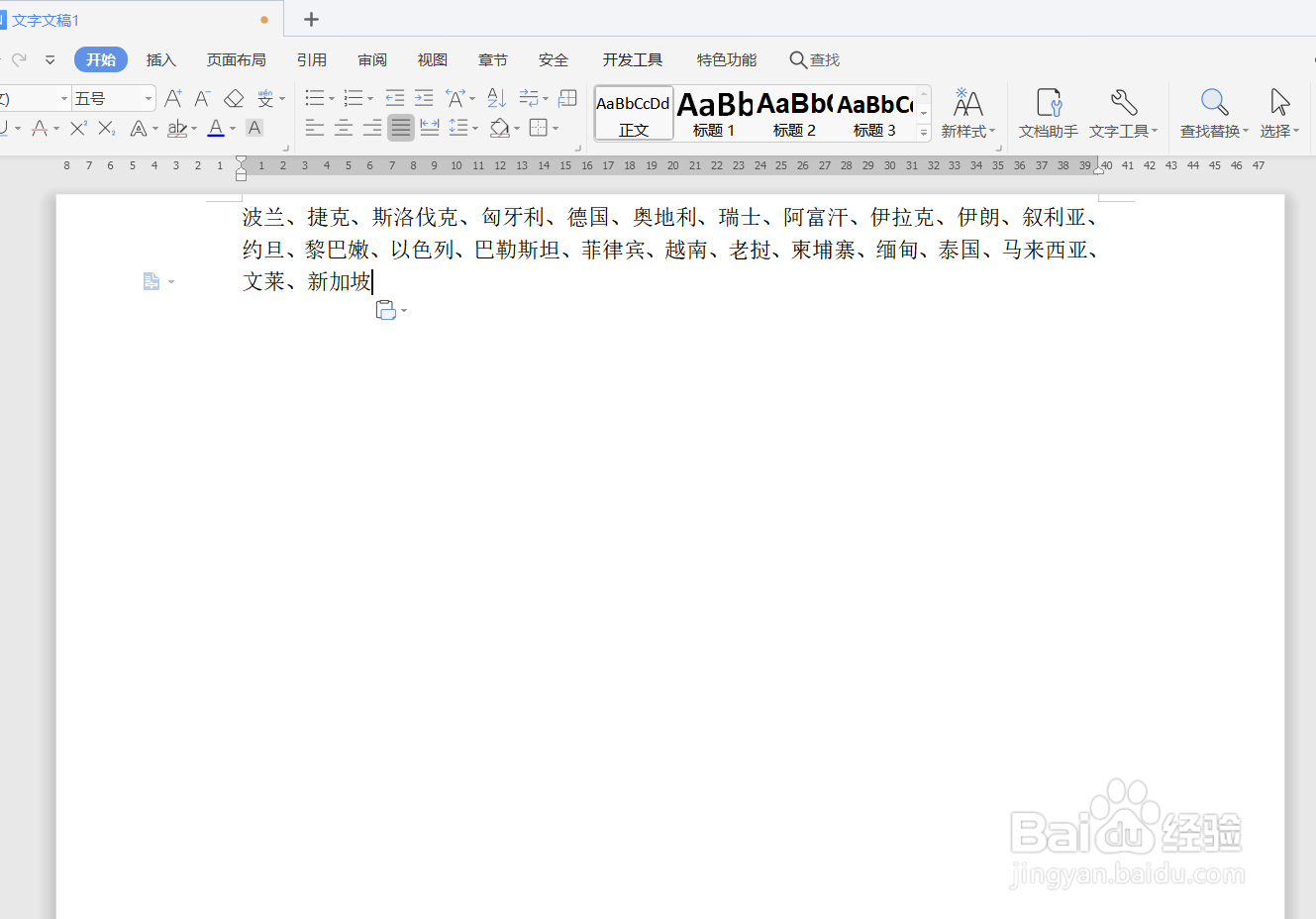Toggle justify alignment

click(x=401, y=128)
